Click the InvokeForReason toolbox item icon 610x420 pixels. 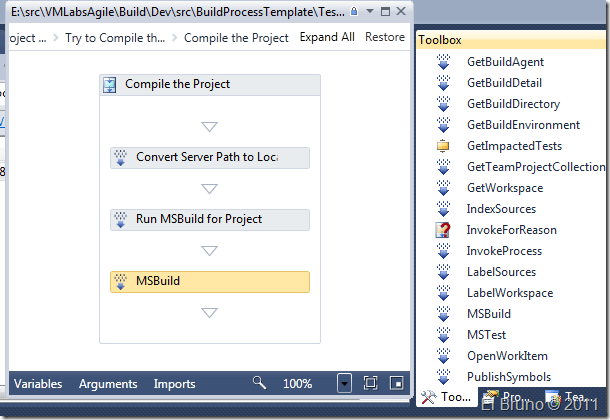point(444,230)
